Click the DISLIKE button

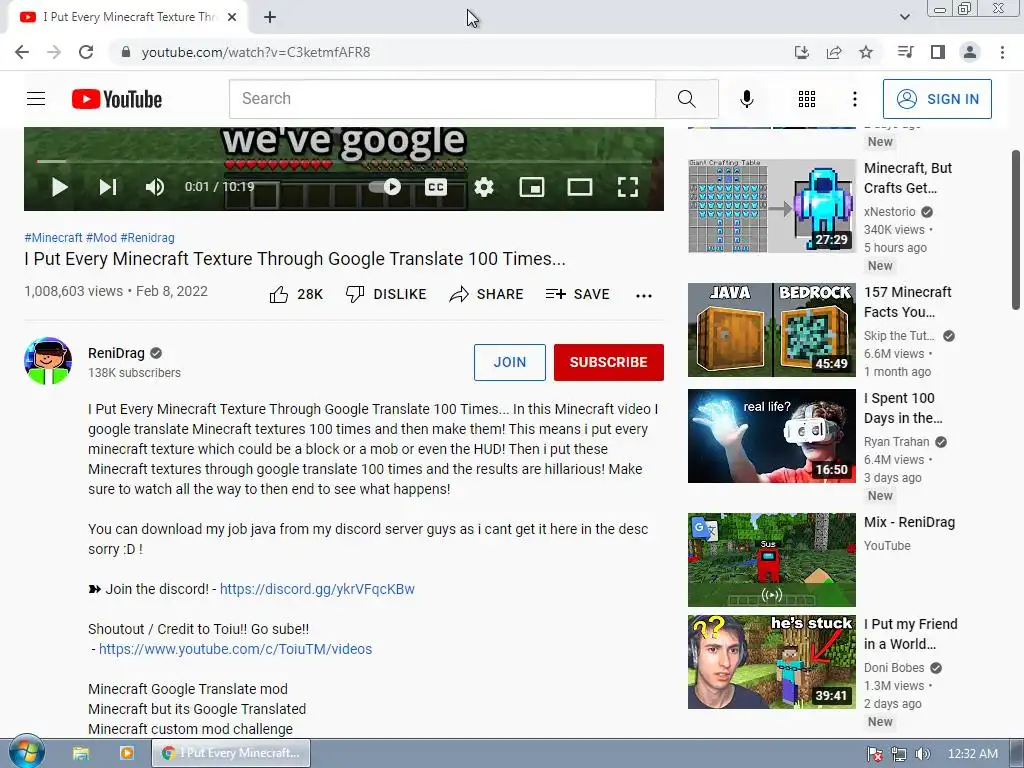coord(386,295)
